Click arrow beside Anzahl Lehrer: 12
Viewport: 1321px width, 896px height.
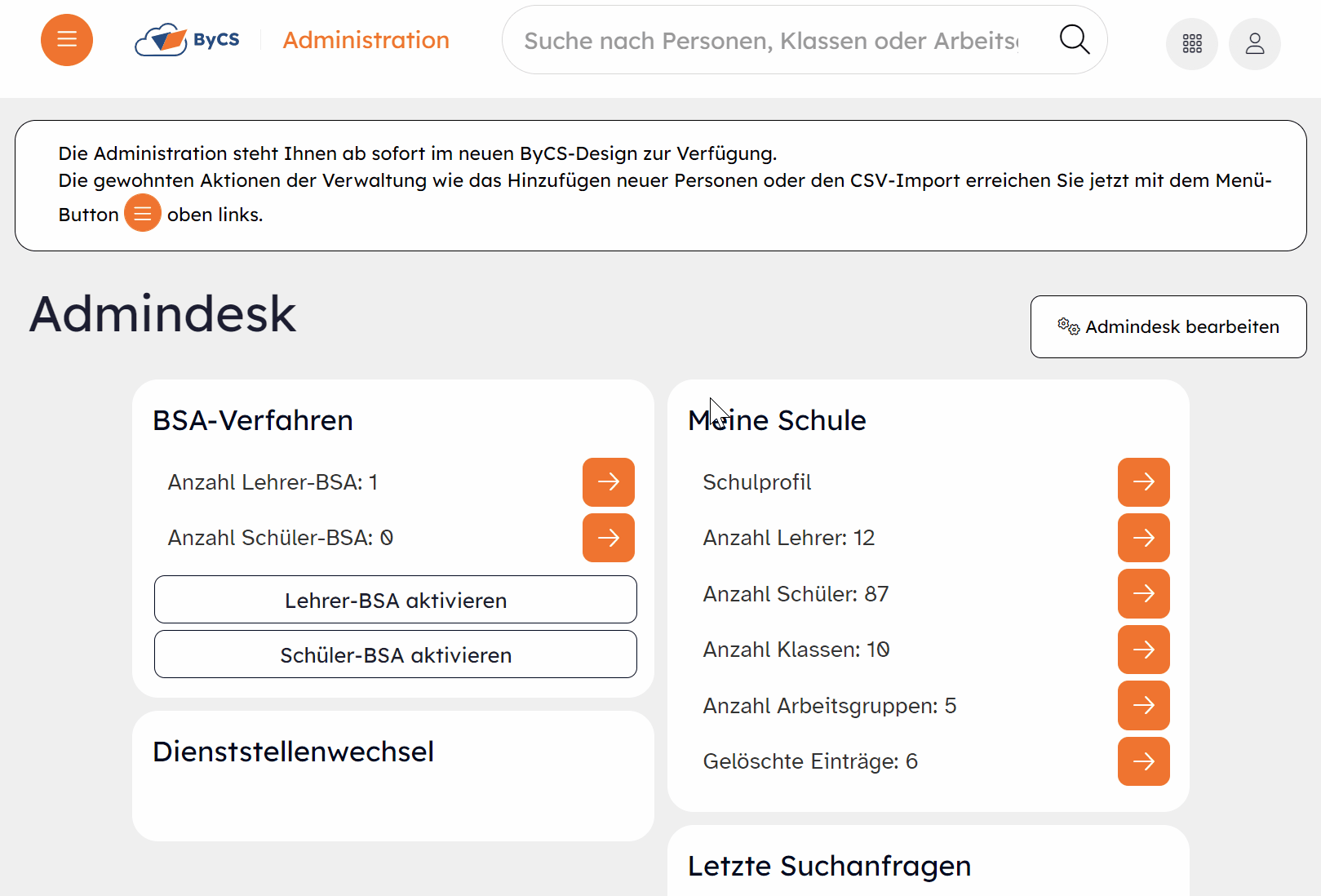1143,538
